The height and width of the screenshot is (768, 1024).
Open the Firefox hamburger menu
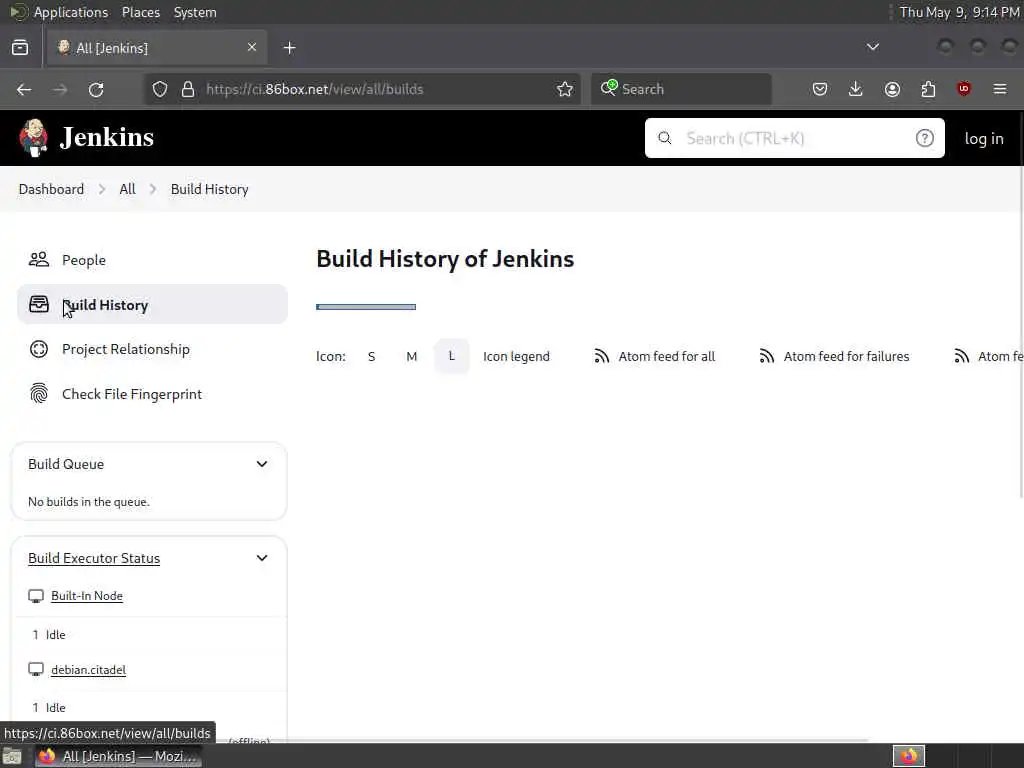tap(1000, 89)
